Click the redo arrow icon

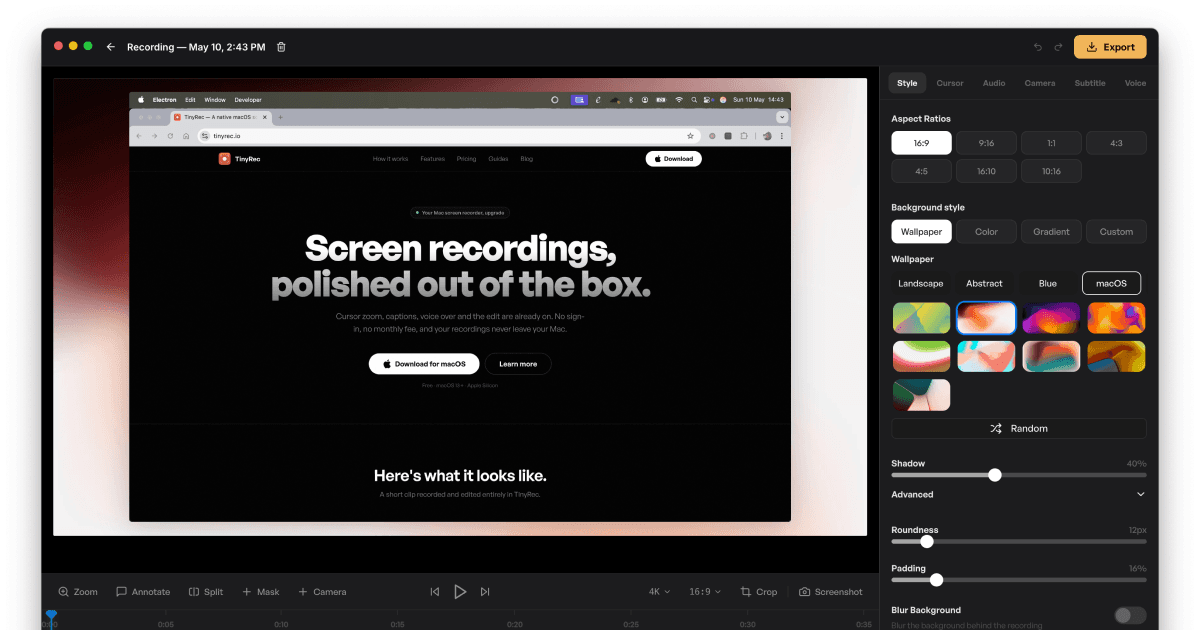[x=1058, y=47]
